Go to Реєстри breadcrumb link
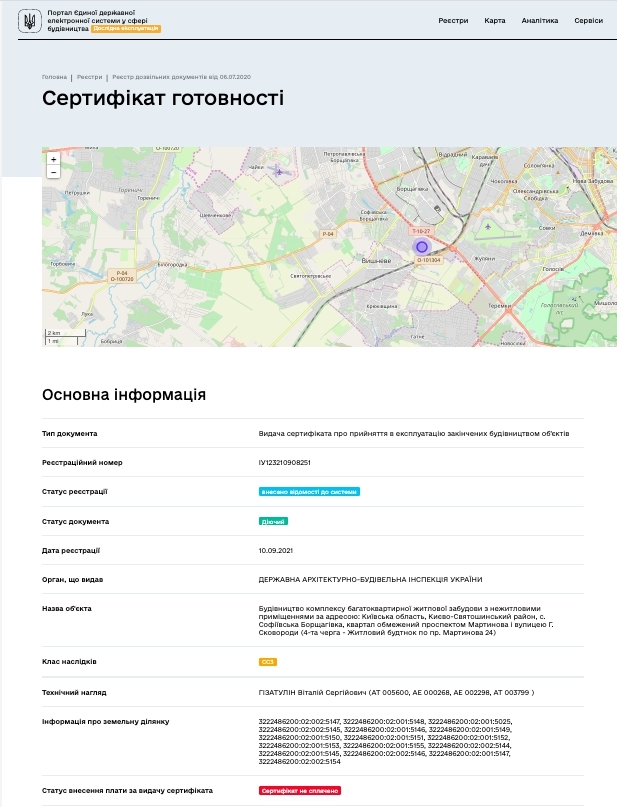 [x=90, y=77]
